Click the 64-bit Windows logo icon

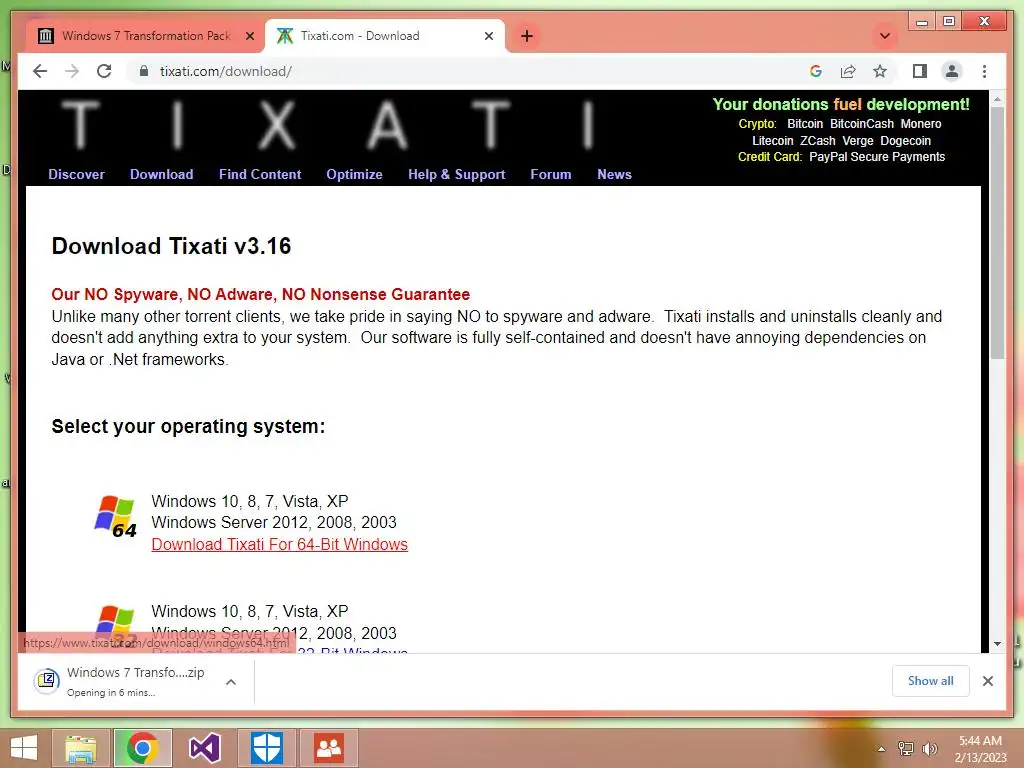click(x=116, y=517)
